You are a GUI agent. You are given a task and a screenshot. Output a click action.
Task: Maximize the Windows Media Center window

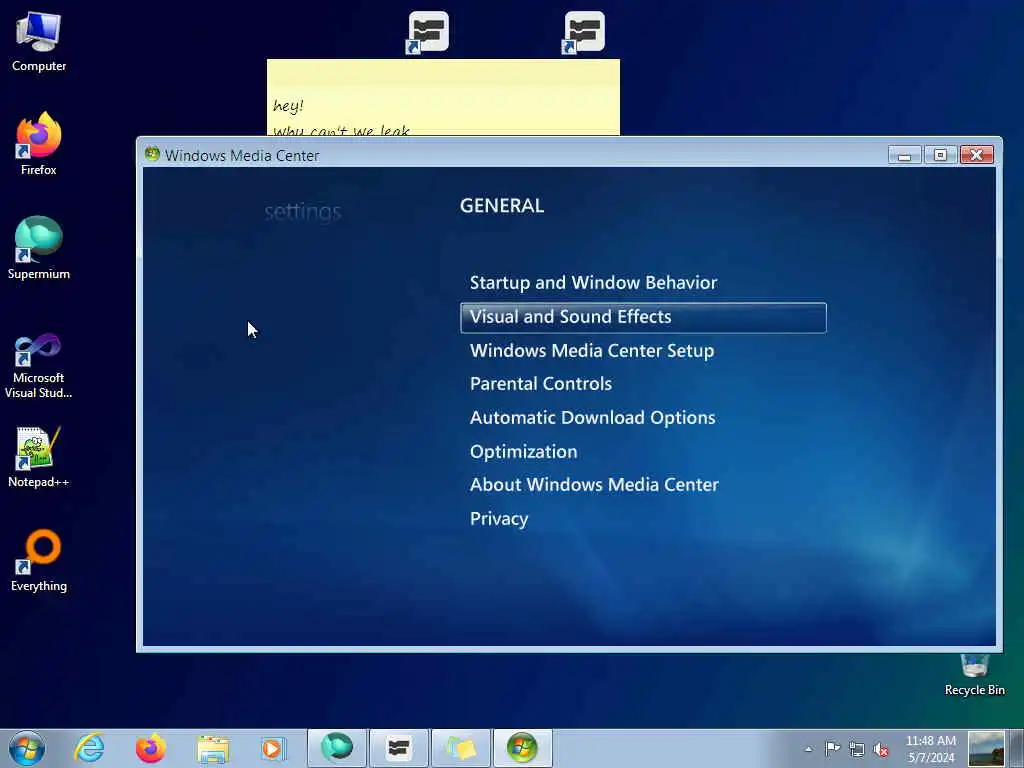940,155
